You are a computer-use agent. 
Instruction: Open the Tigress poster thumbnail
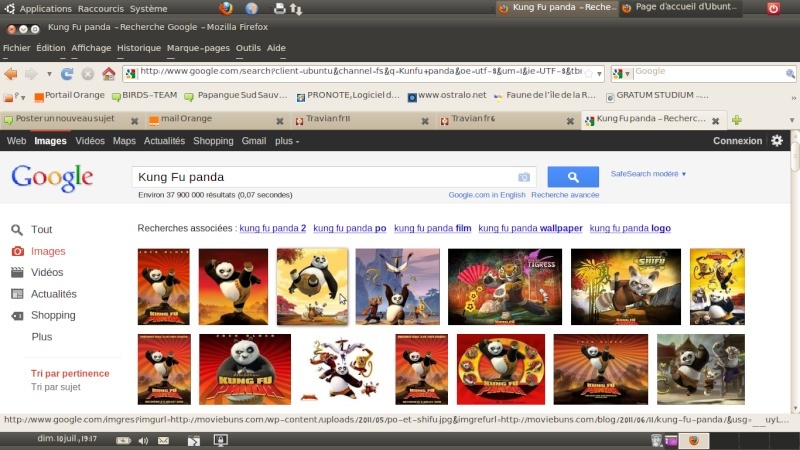click(x=505, y=287)
